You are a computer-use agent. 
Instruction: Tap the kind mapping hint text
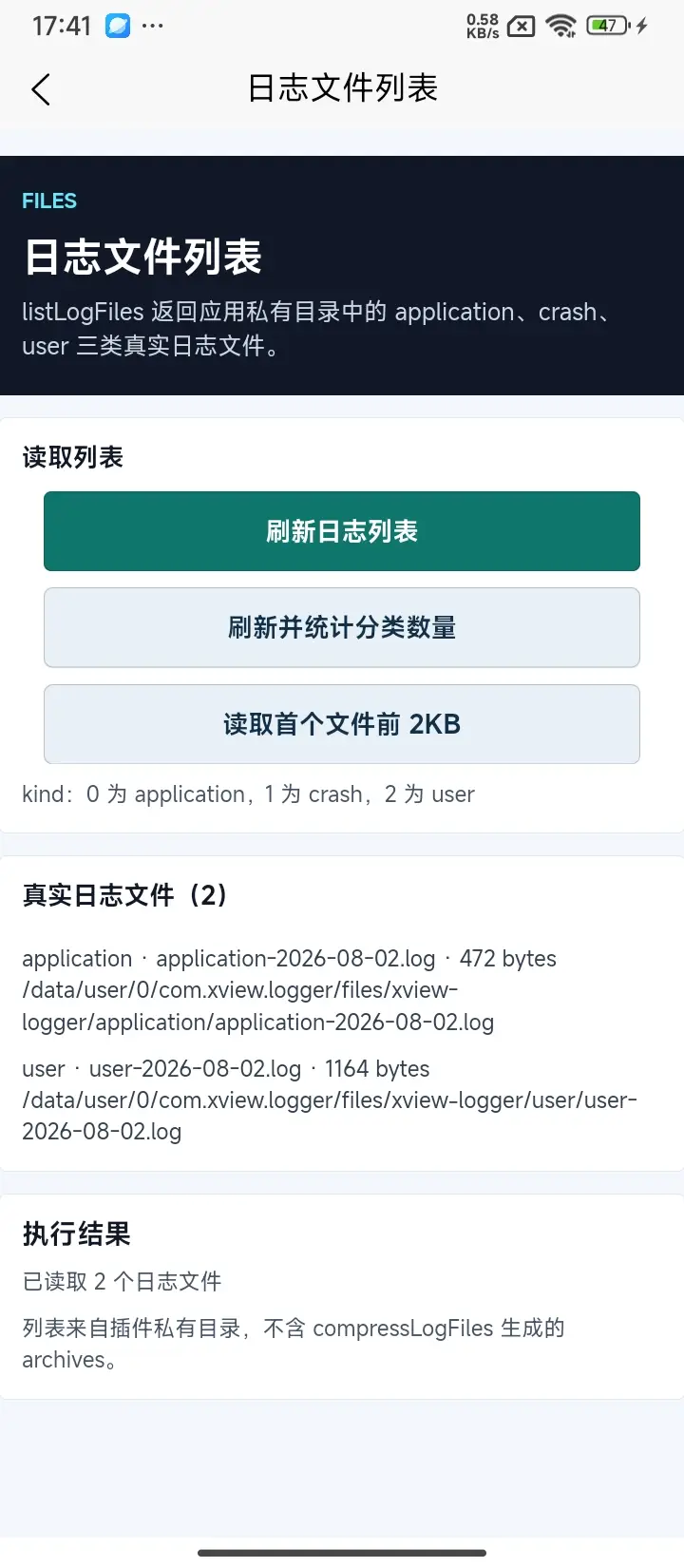pos(248,794)
